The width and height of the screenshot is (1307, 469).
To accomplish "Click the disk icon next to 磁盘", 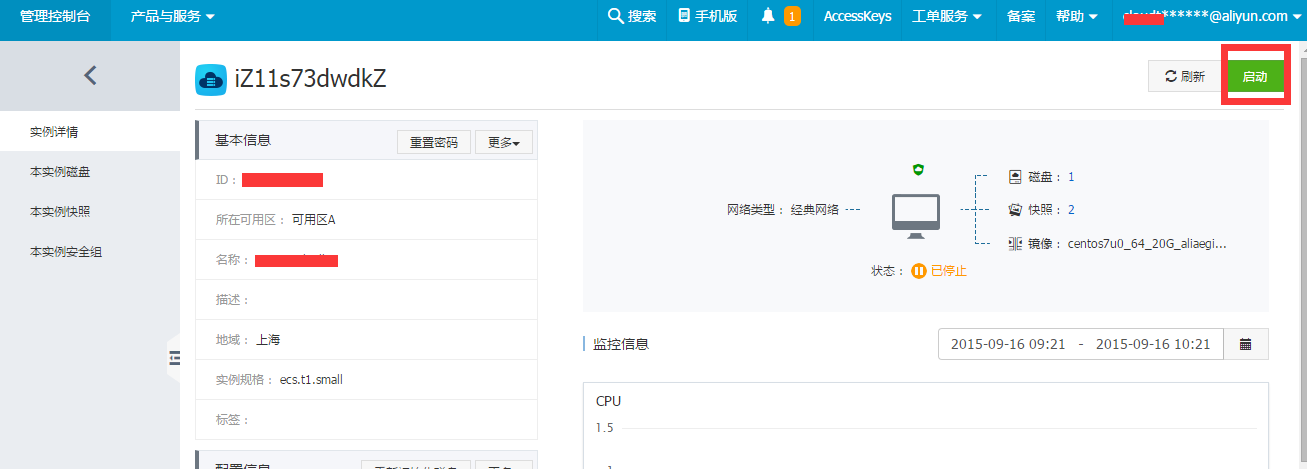I will tap(1015, 177).
